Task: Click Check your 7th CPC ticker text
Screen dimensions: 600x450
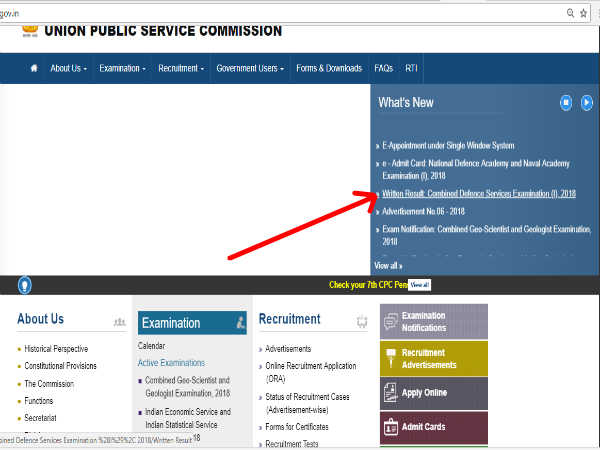Action: click(368, 285)
